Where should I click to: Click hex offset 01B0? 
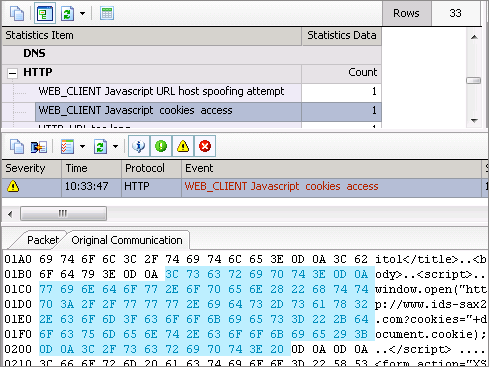pos(18,274)
